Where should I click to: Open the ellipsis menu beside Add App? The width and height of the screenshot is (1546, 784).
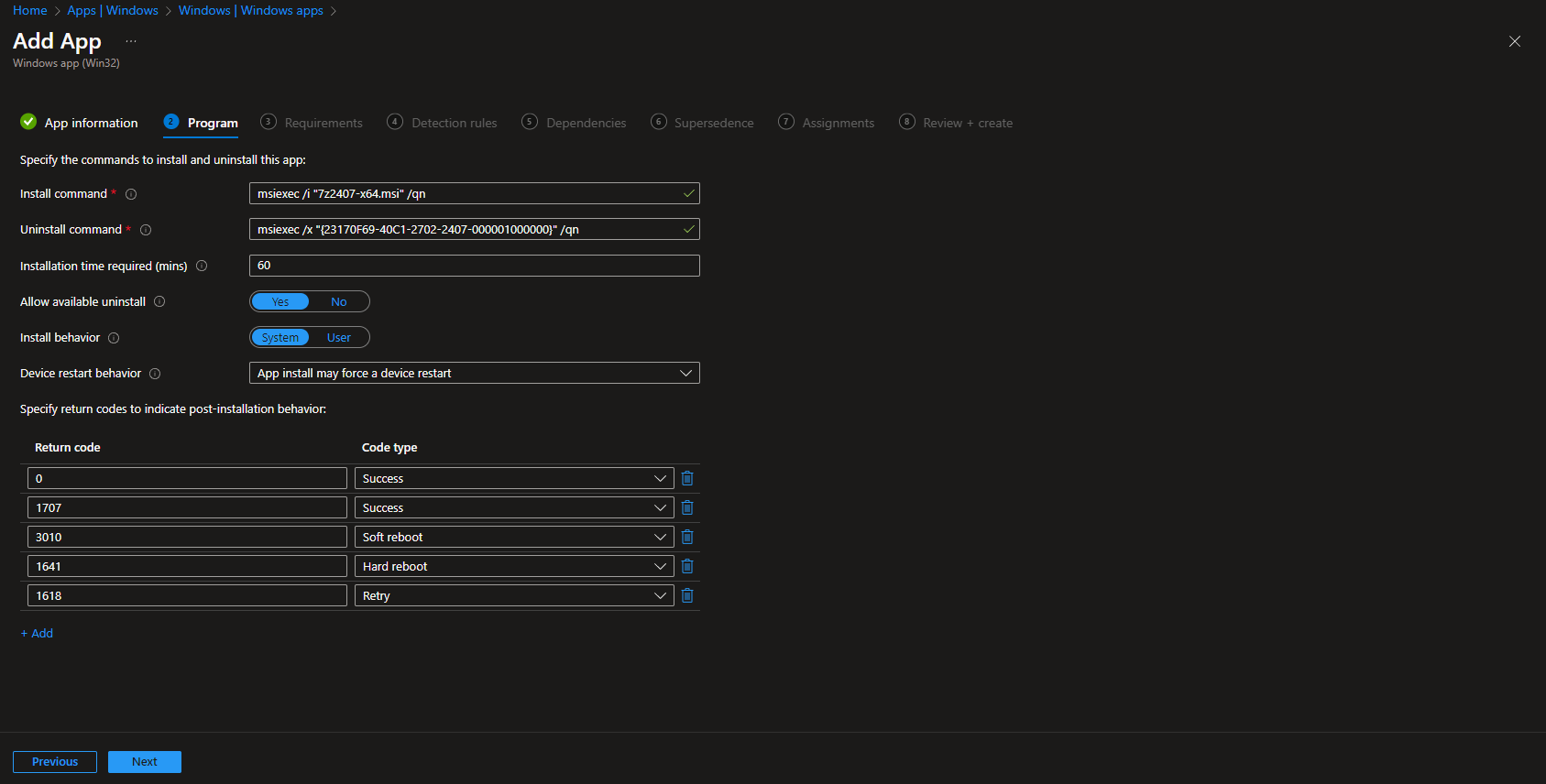(x=131, y=41)
